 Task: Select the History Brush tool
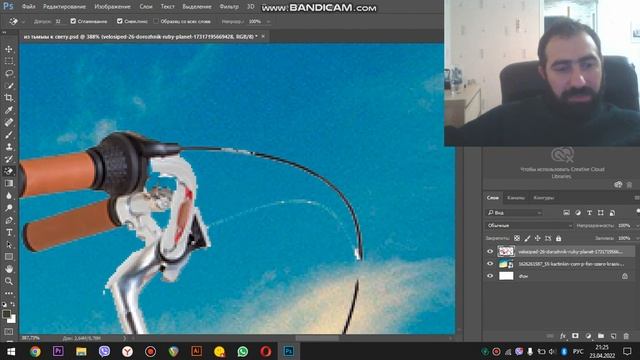(x=9, y=159)
